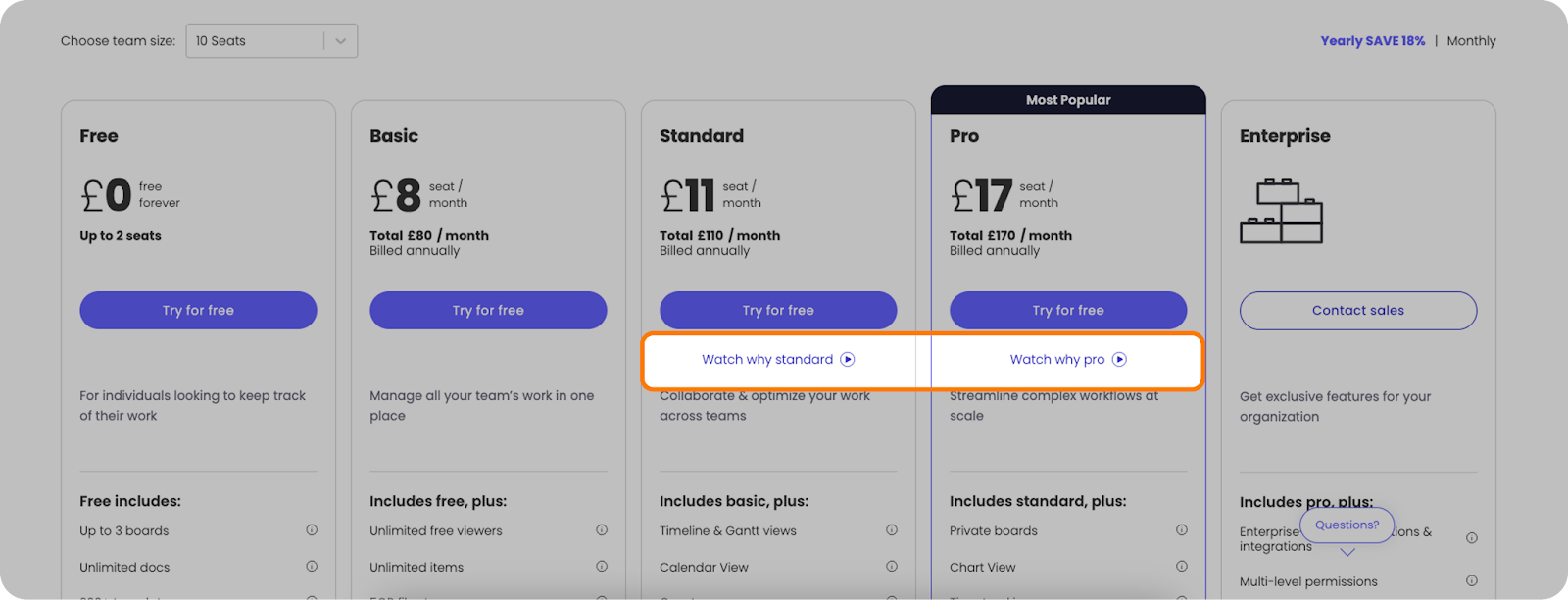1568x600 pixels.
Task: Click info icon next to Calendar View
Action: coord(892,567)
